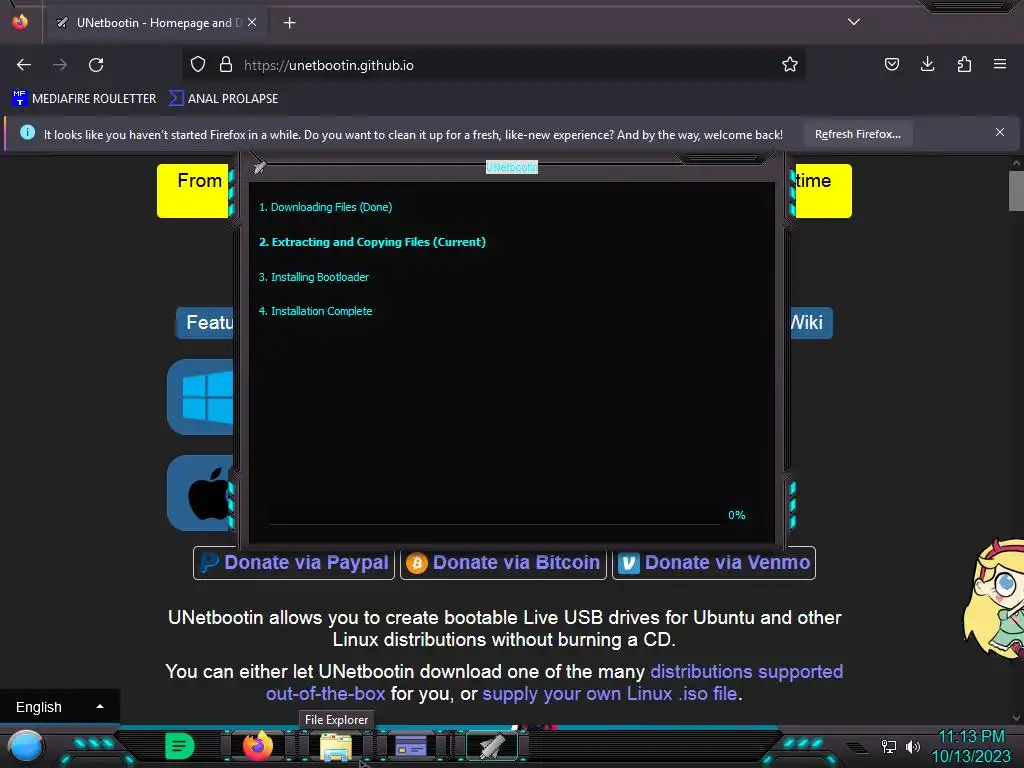Open the tracking protection shield icon
The image size is (1024, 768).
click(198, 65)
